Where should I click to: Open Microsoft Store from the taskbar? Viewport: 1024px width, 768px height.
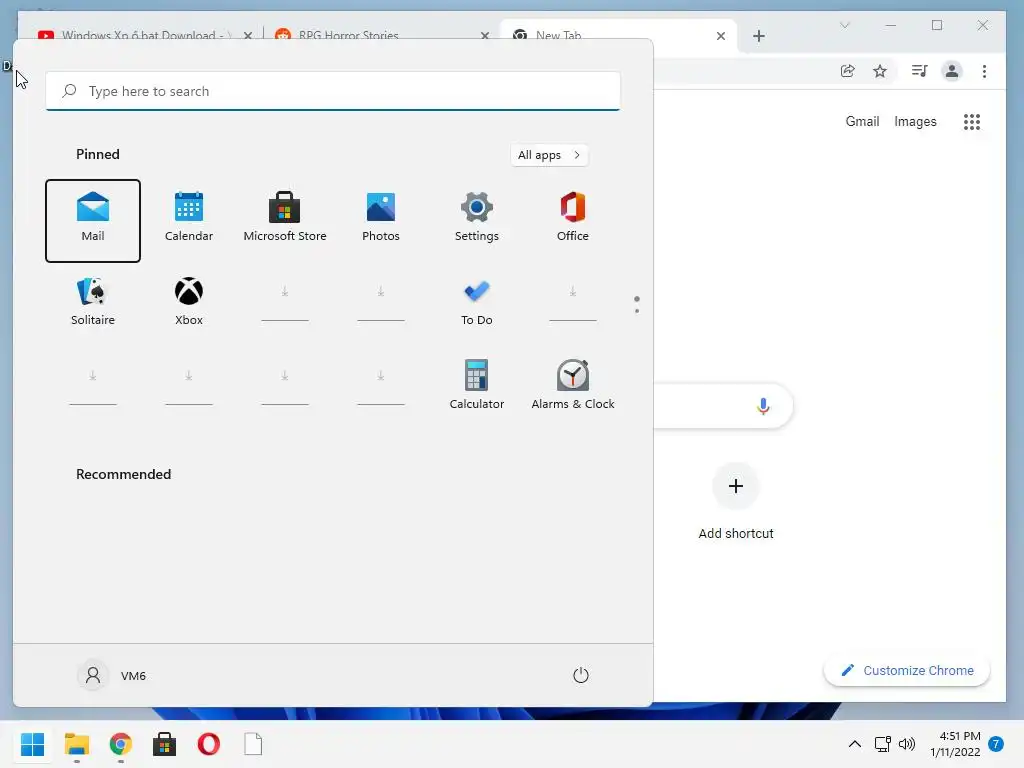[x=165, y=744]
